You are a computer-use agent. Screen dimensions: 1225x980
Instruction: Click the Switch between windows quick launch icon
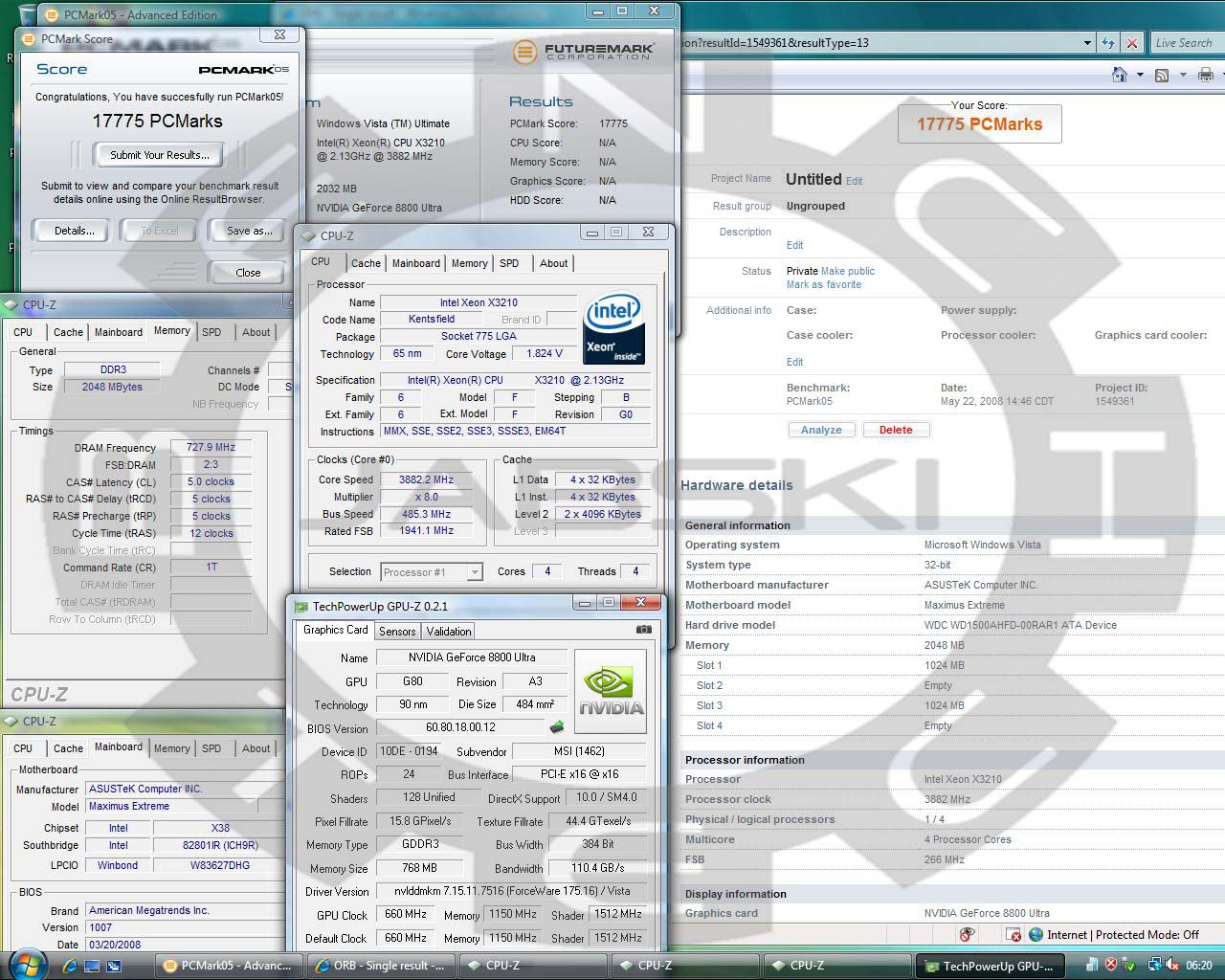coord(113,966)
